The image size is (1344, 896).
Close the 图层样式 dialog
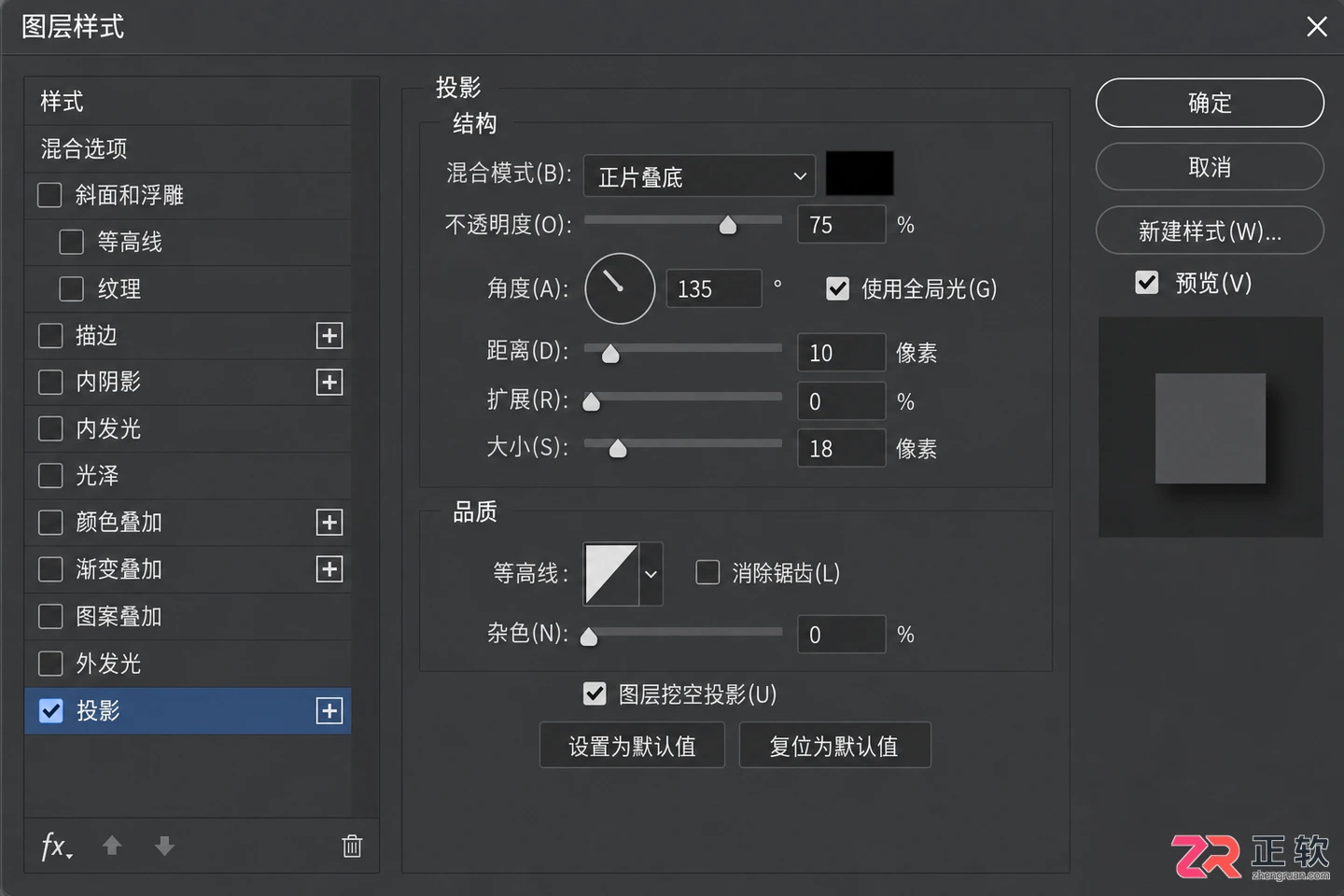tap(1317, 26)
